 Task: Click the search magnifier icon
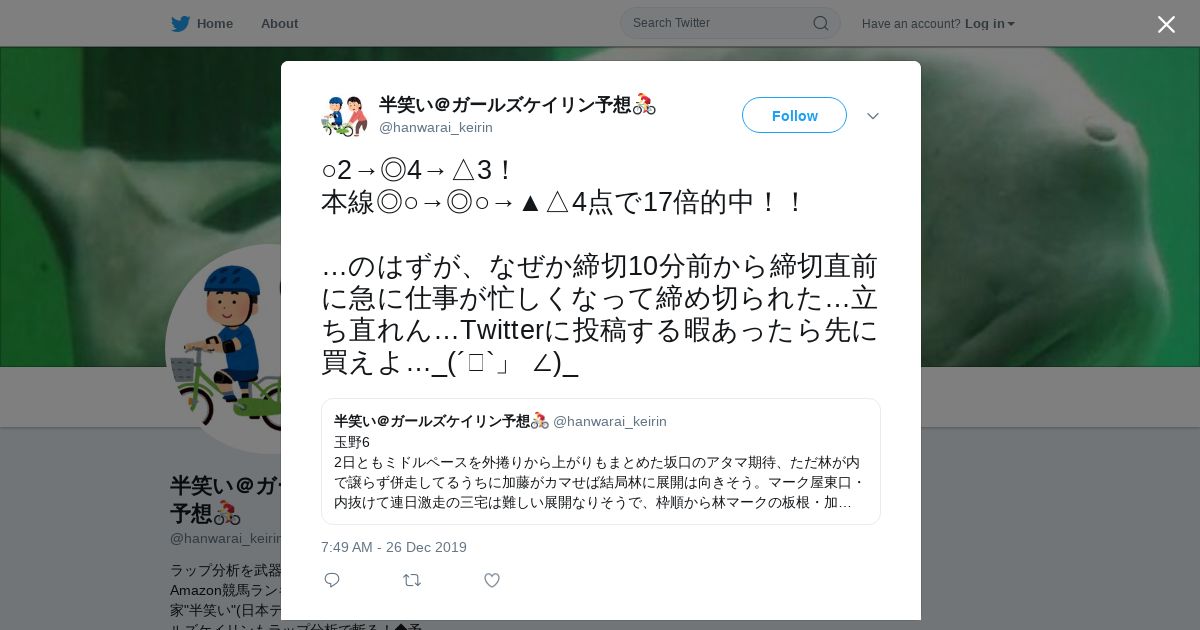click(820, 23)
